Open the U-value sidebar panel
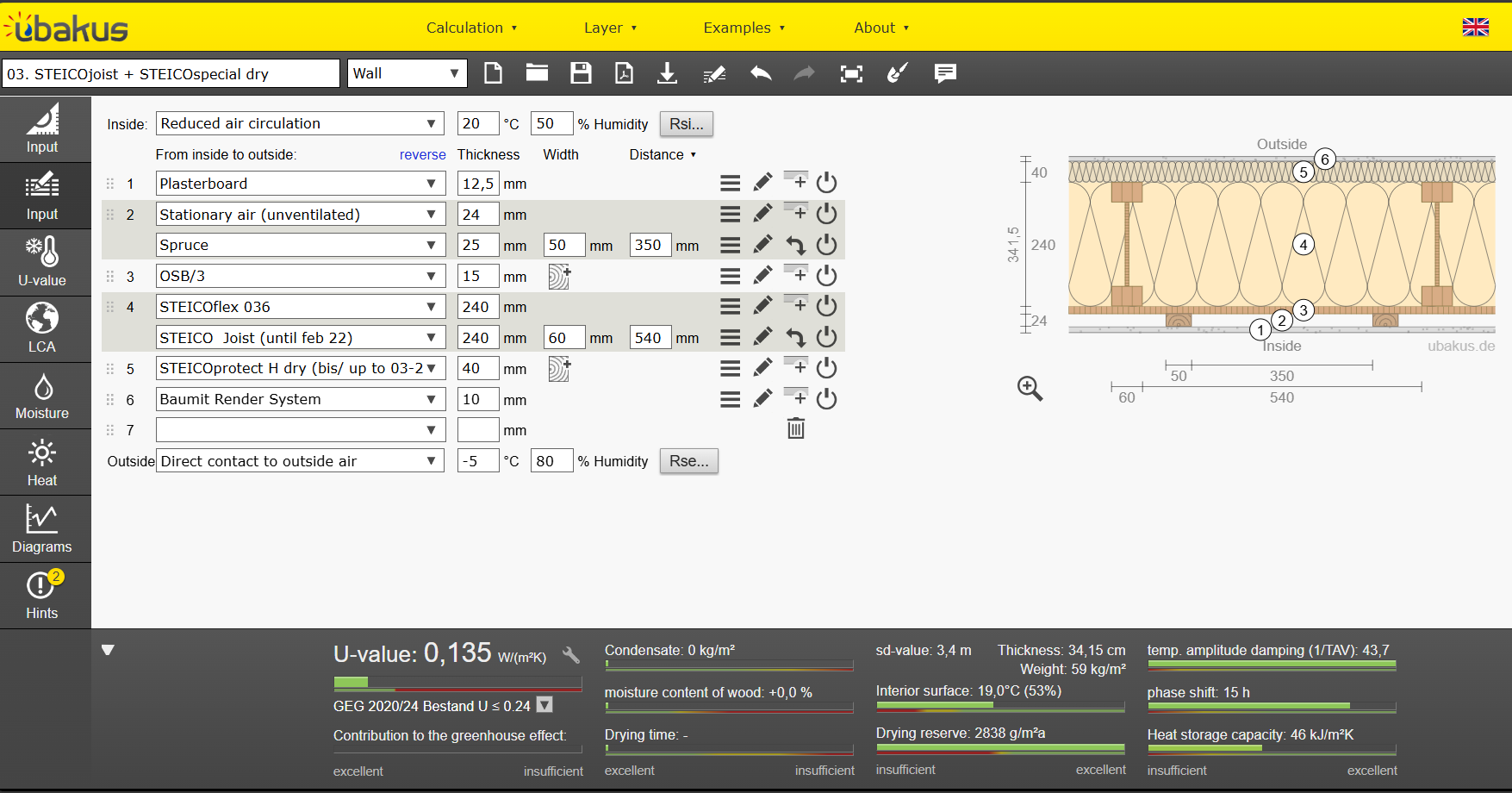Viewport: 1512px width, 793px height. (42, 262)
